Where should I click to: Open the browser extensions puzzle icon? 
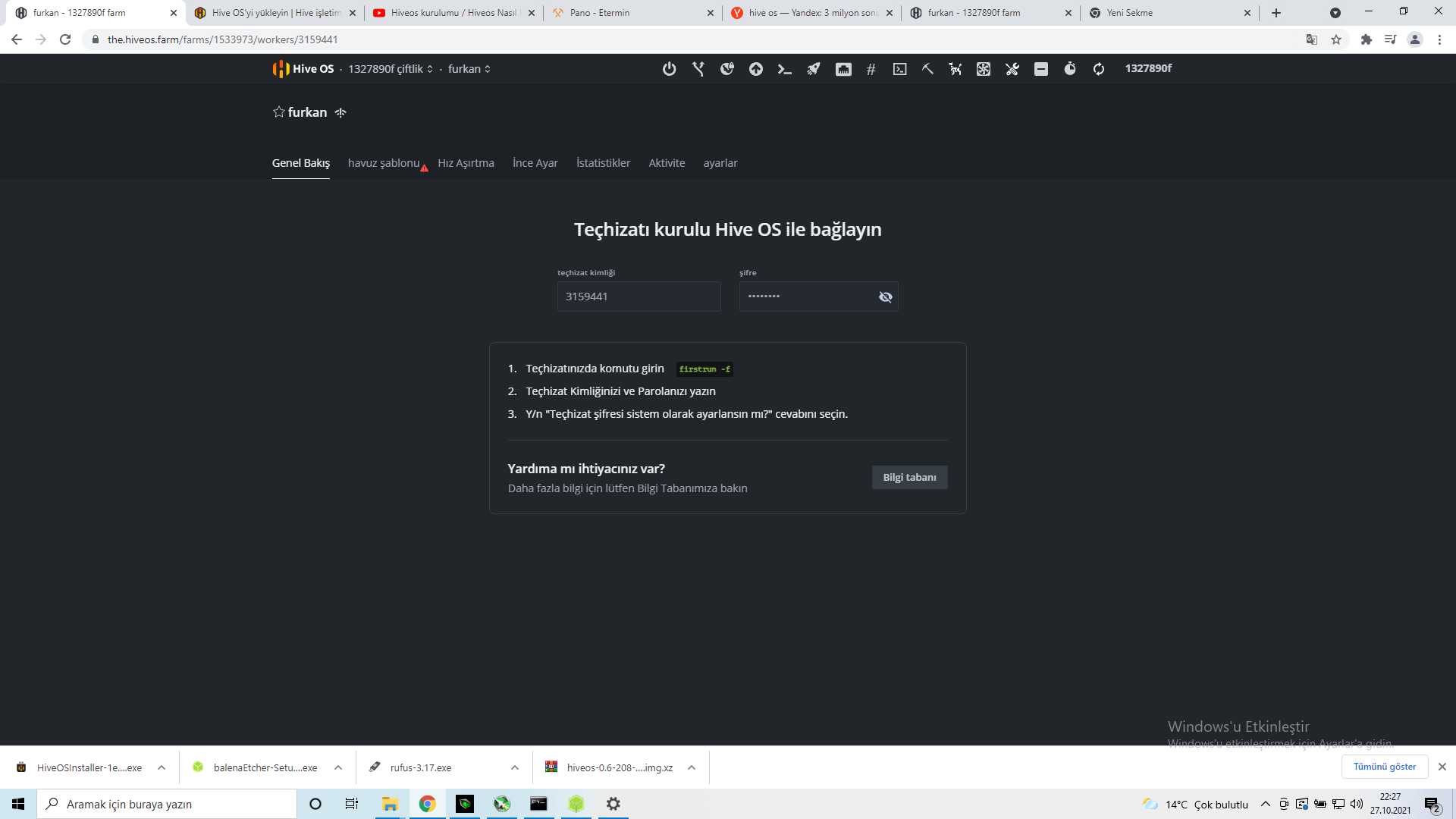pyautogui.click(x=1367, y=39)
